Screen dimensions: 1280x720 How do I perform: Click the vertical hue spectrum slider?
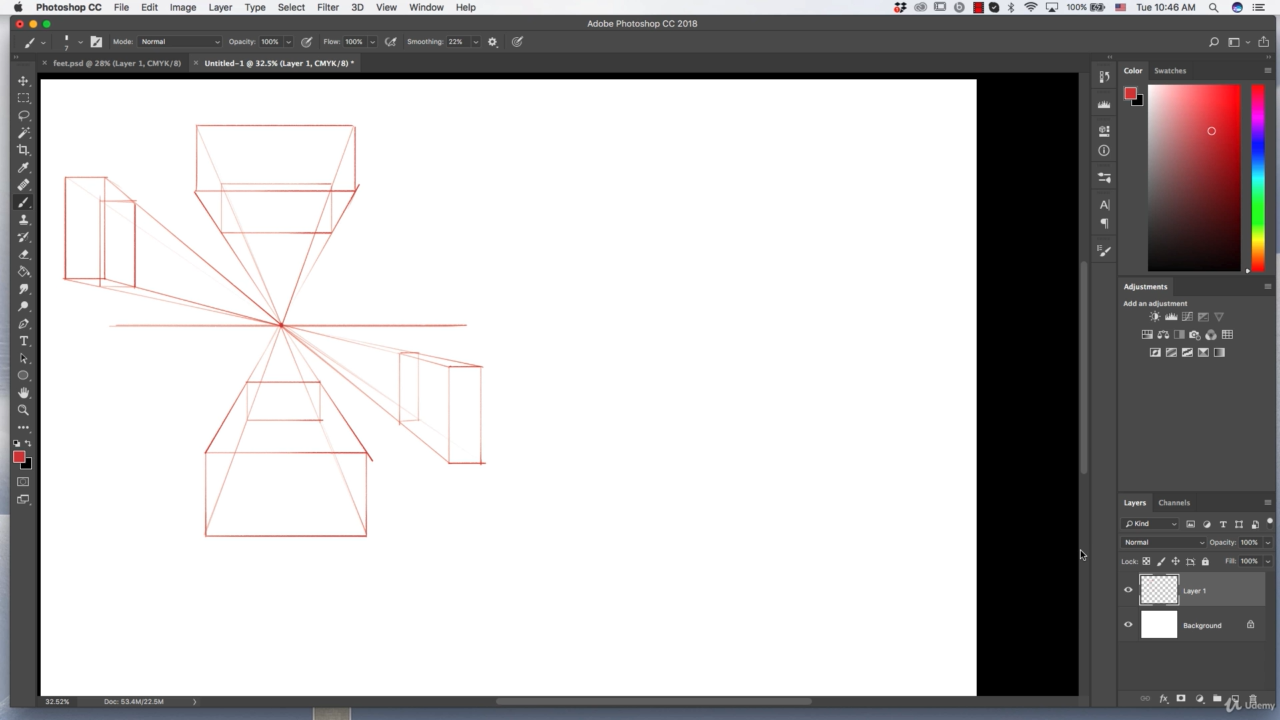1258,178
